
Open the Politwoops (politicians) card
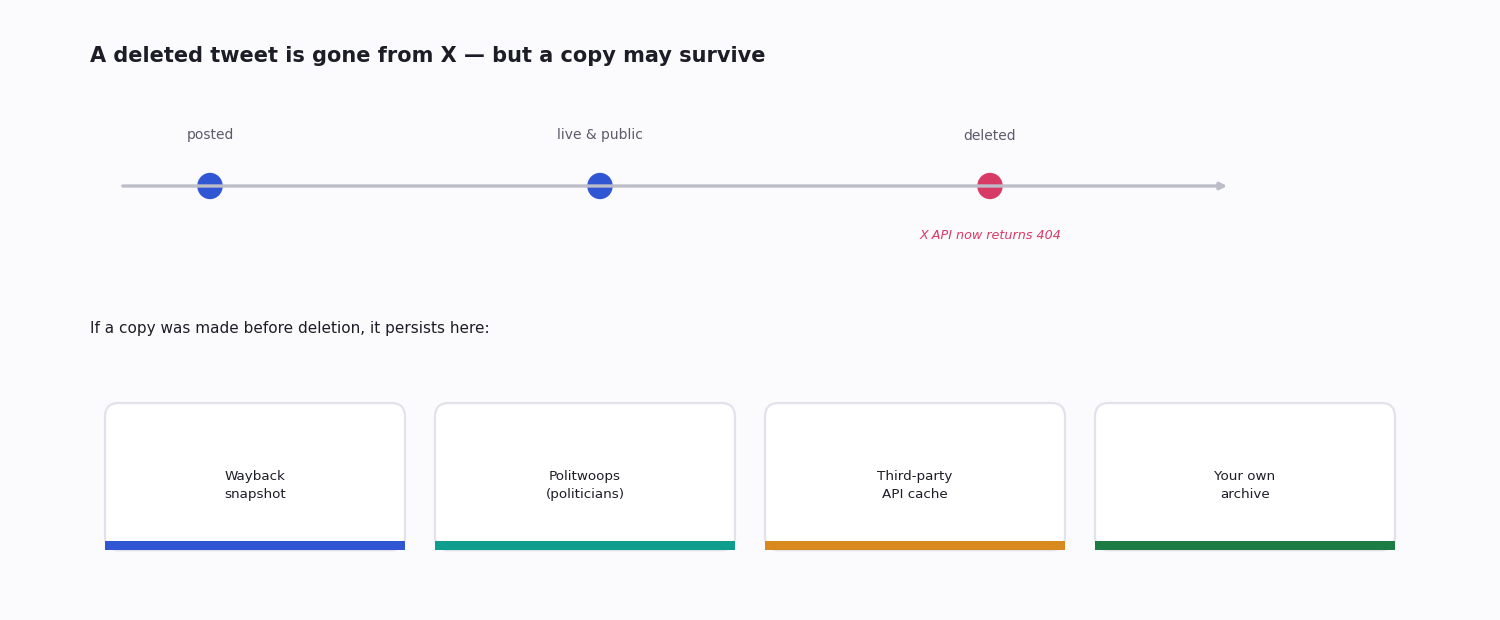pos(585,476)
